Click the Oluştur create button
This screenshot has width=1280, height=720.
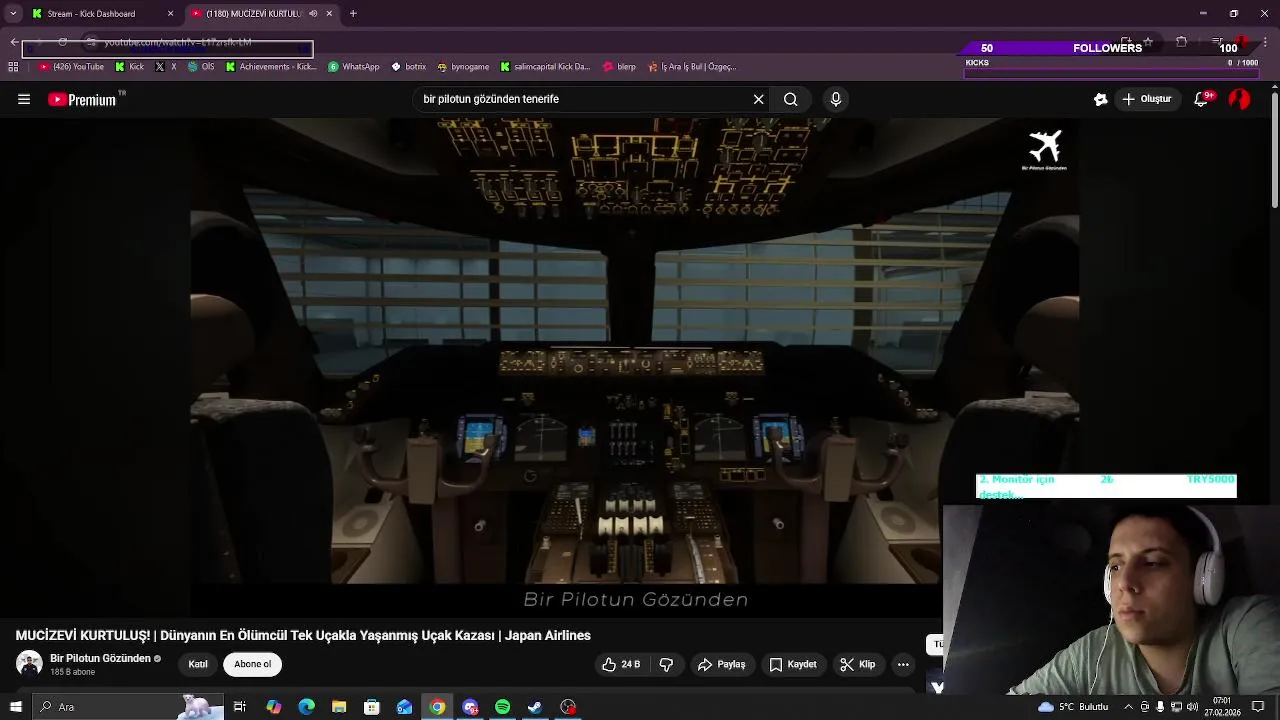click(1147, 99)
